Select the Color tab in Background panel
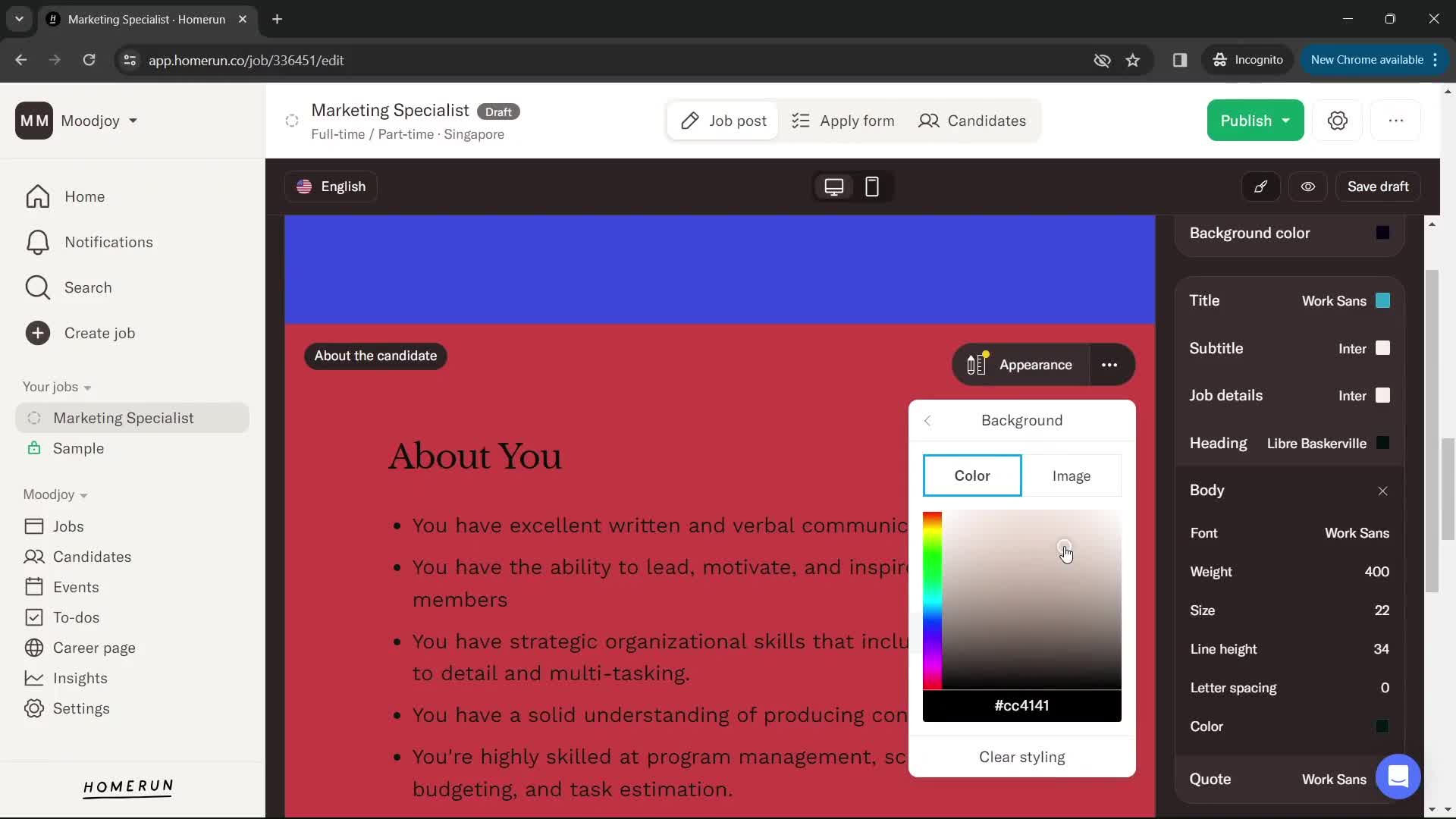This screenshot has width=1456, height=819. 972,475
